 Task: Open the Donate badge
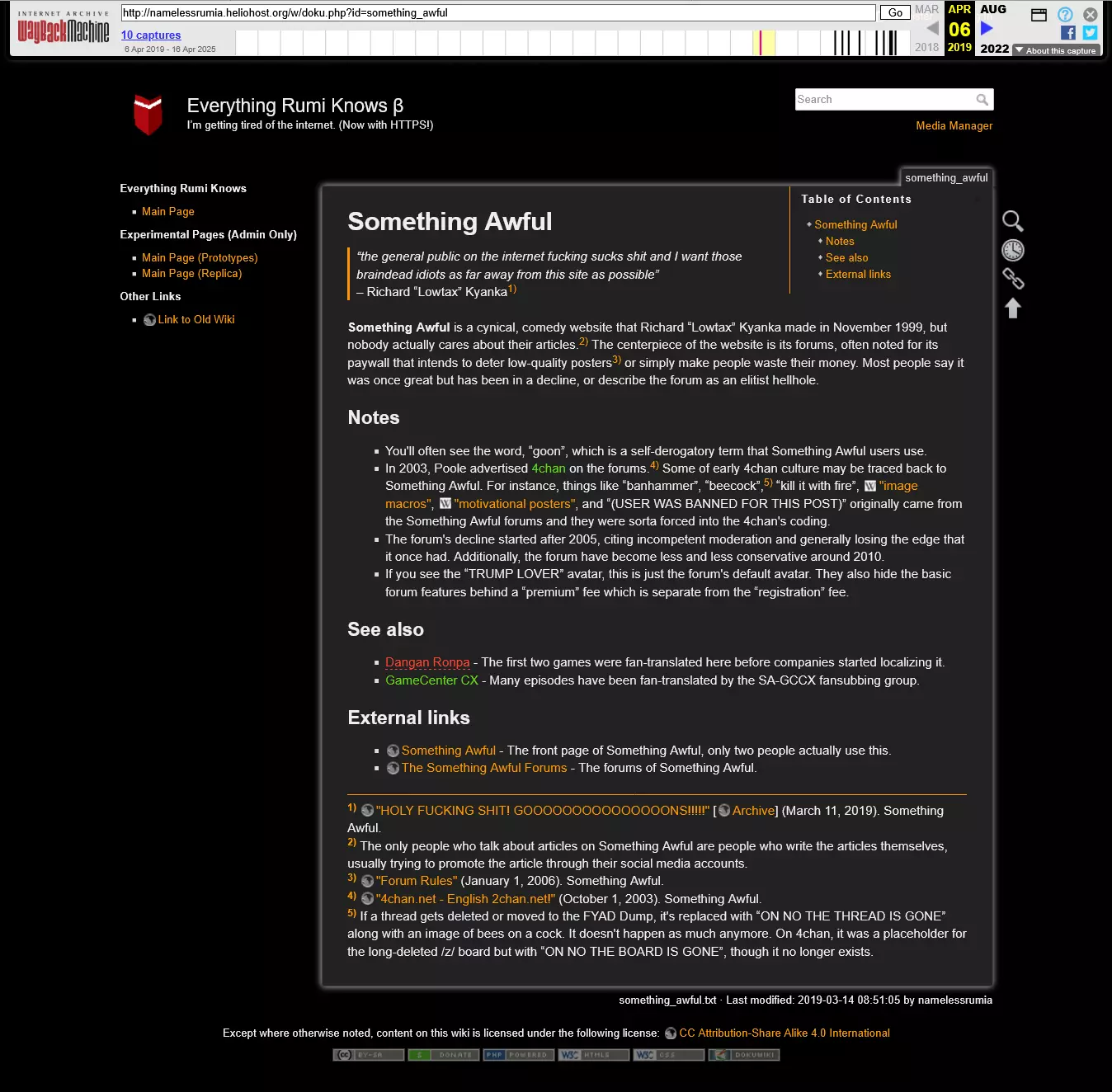[x=444, y=1055]
